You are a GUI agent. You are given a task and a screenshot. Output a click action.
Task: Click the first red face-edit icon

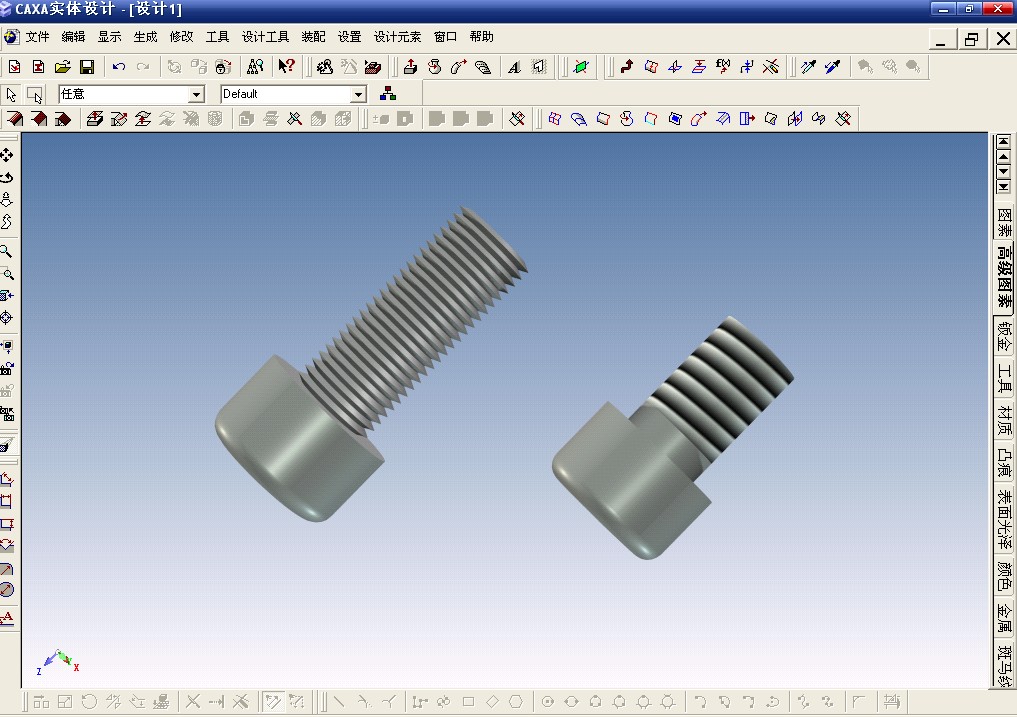[x=14, y=119]
